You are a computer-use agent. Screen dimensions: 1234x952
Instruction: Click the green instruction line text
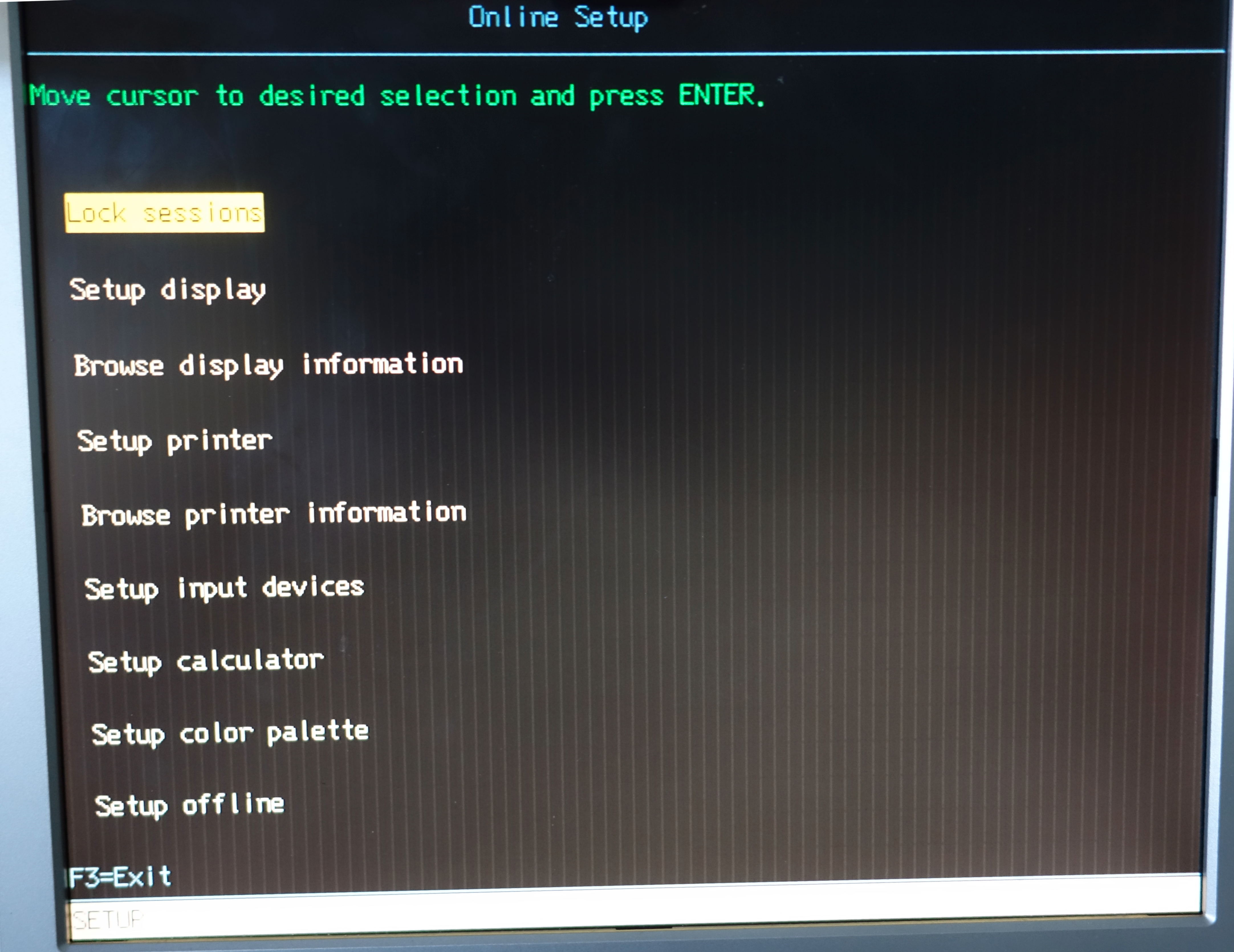(397, 95)
